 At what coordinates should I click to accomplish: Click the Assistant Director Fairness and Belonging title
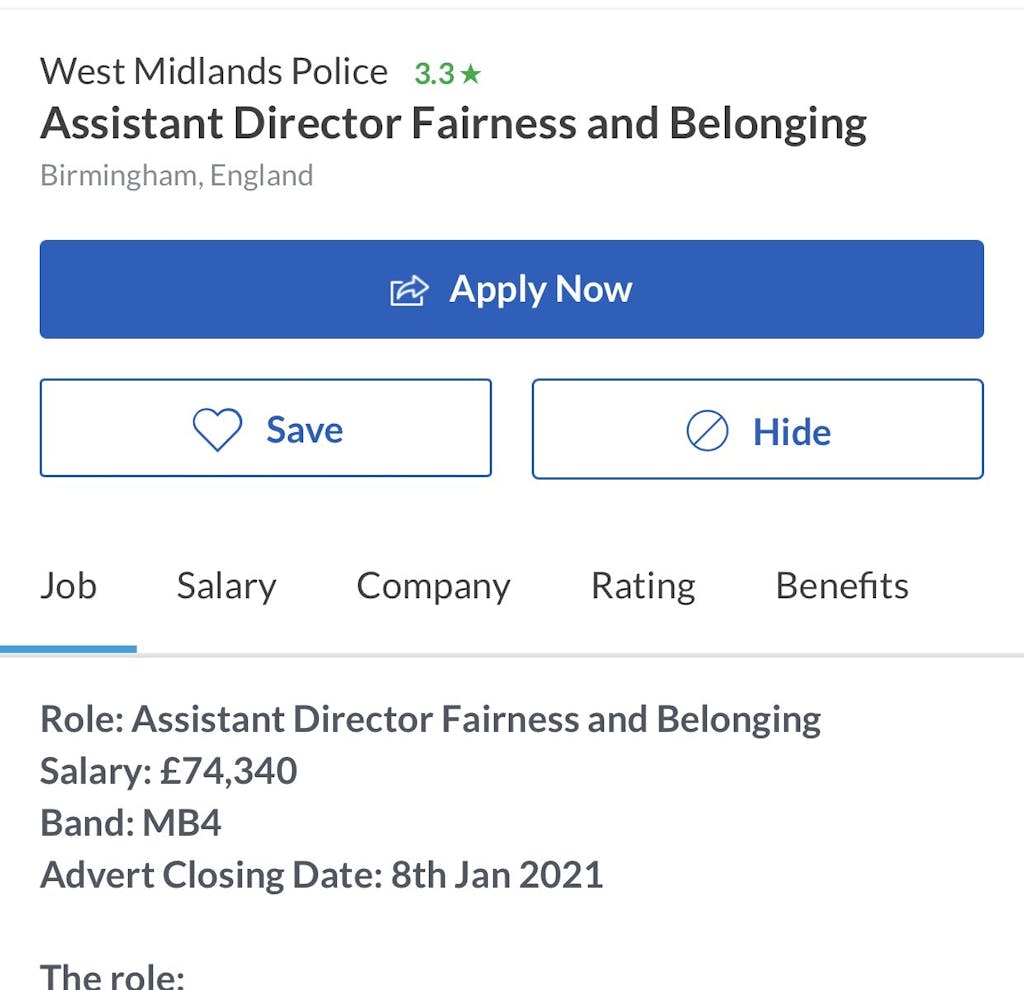click(453, 124)
